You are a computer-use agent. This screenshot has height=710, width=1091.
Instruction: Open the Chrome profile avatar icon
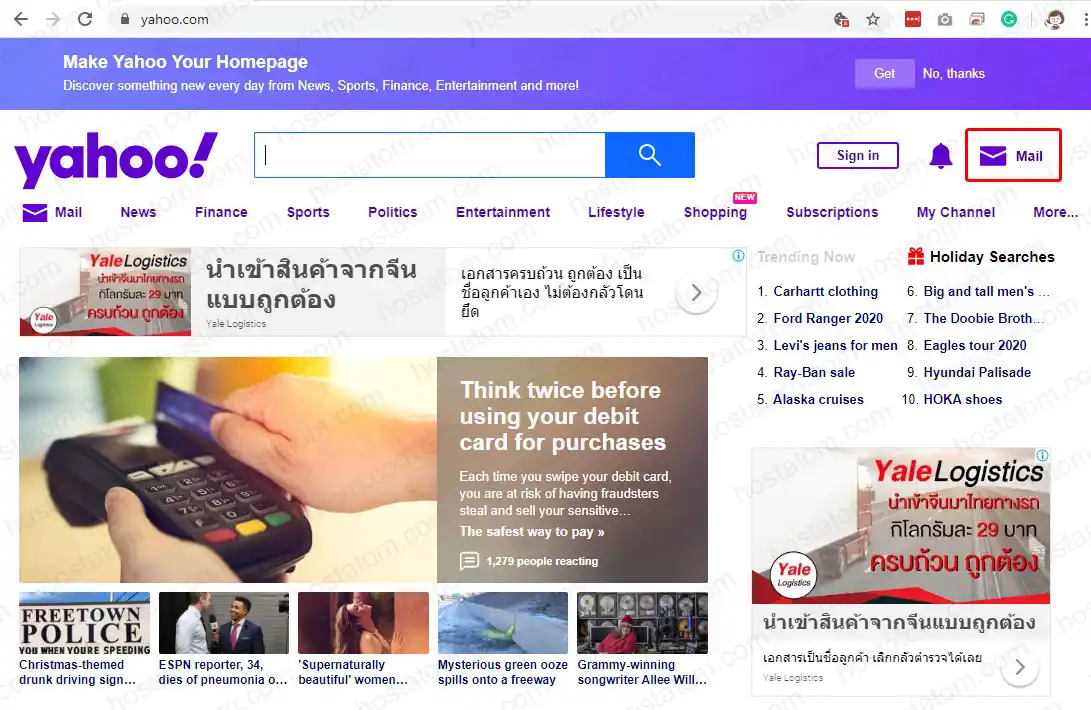[x=1054, y=19]
